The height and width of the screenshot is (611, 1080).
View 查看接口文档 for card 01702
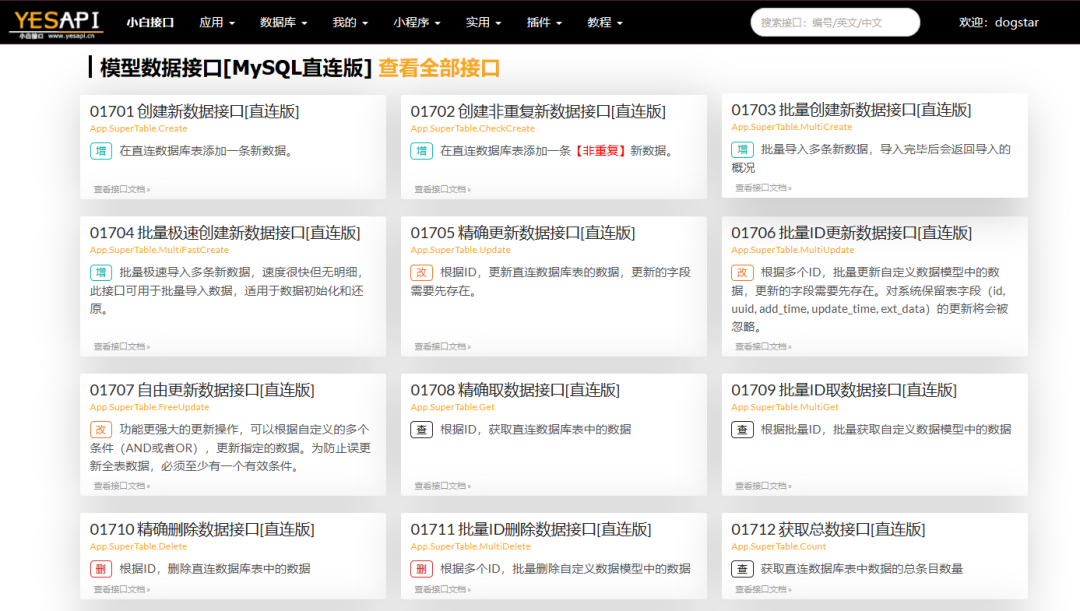click(442, 189)
